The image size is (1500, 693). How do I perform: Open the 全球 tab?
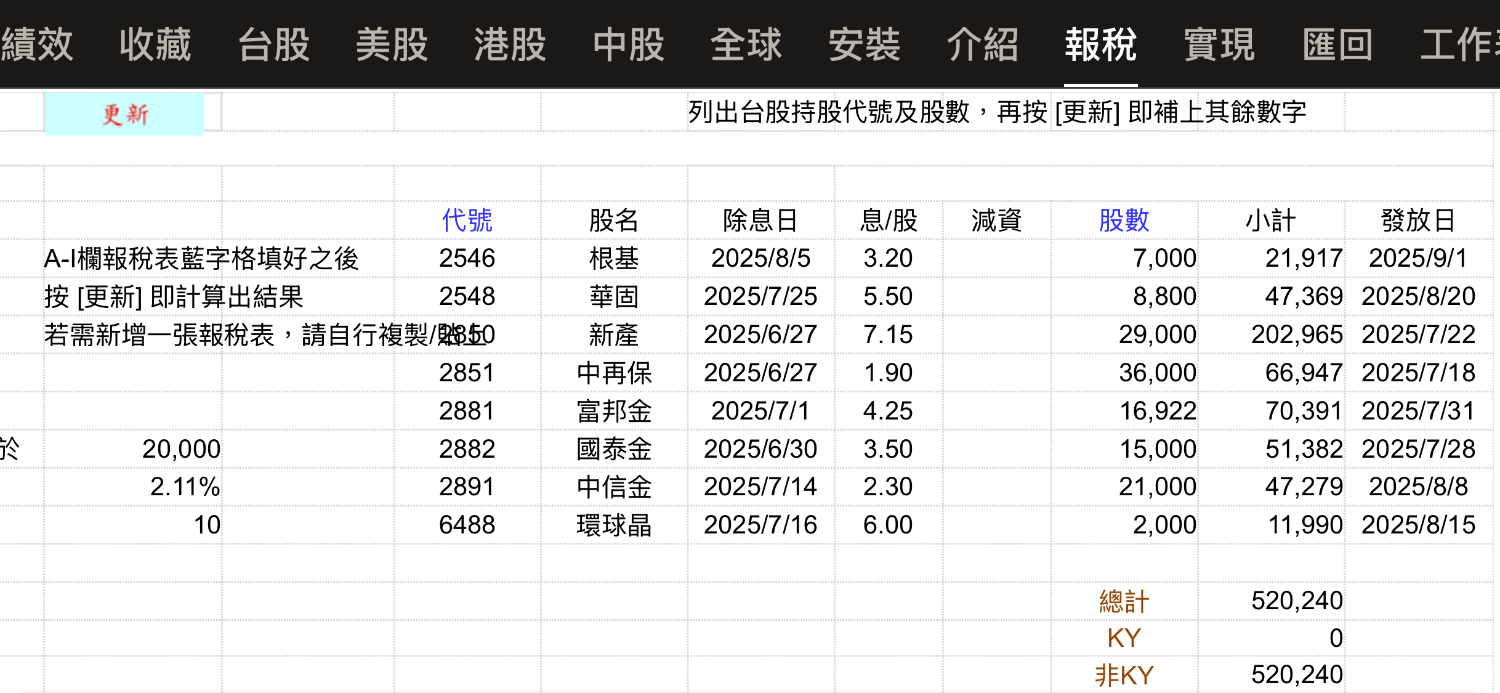click(746, 45)
